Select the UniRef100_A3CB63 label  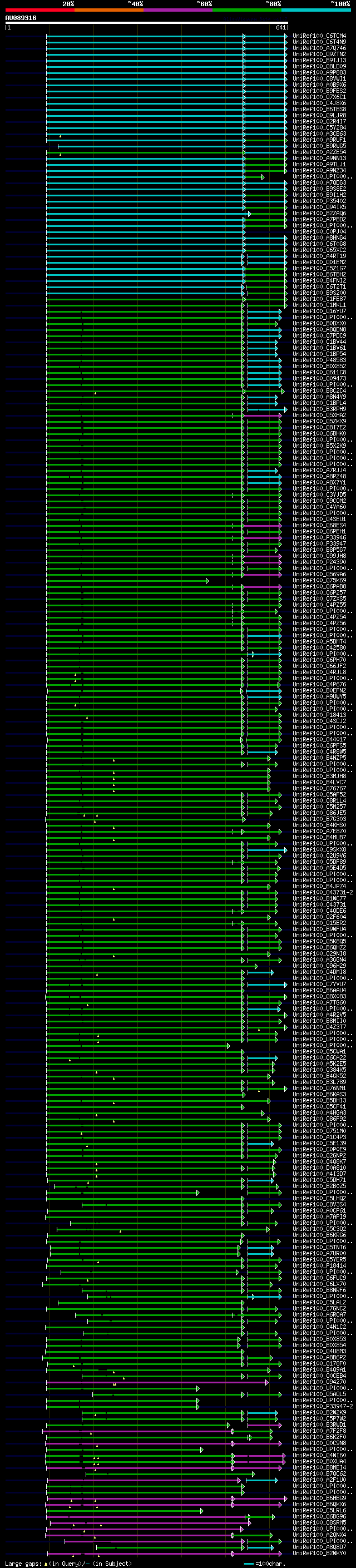pos(319,134)
